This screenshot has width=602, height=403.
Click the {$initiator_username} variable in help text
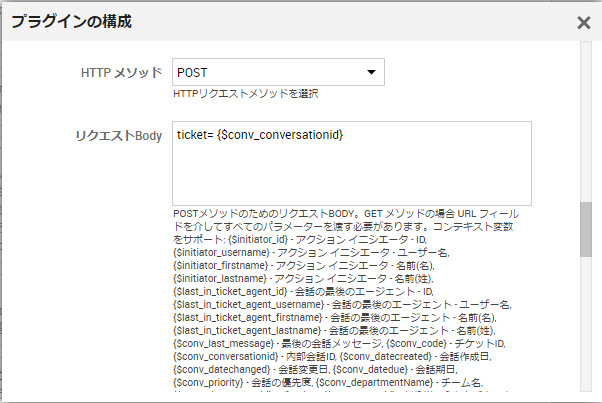click(222, 253)
